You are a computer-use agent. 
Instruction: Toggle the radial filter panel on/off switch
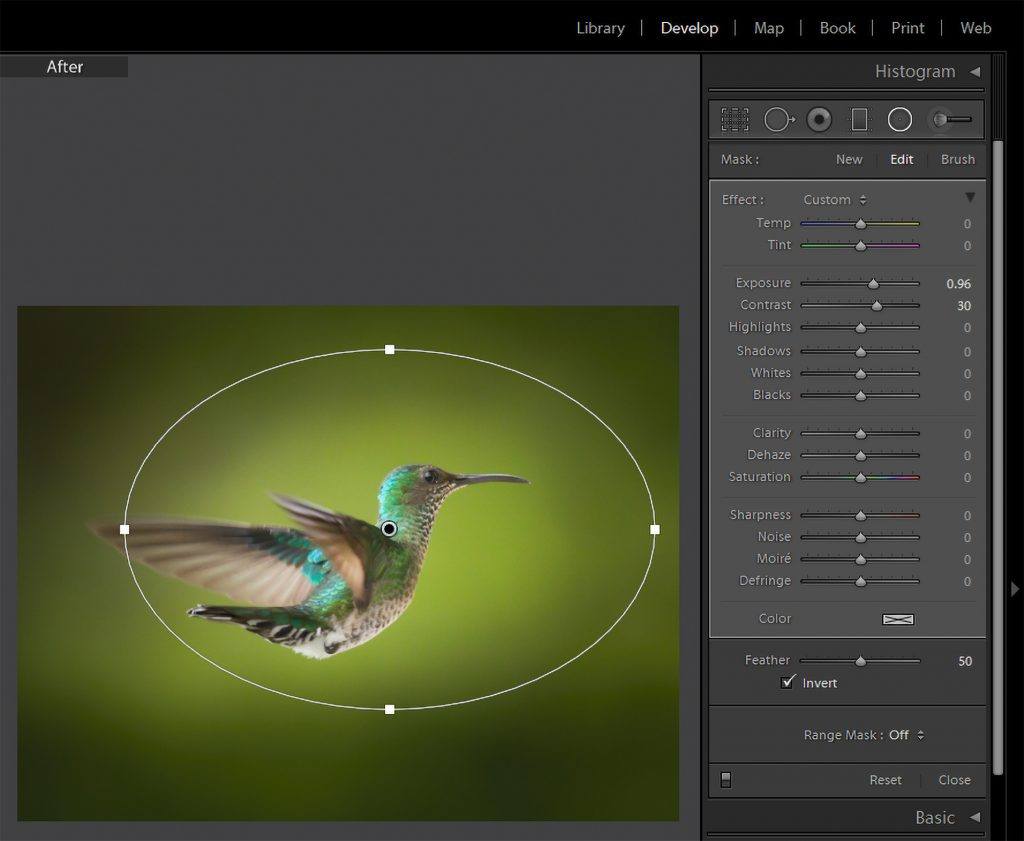726,780
